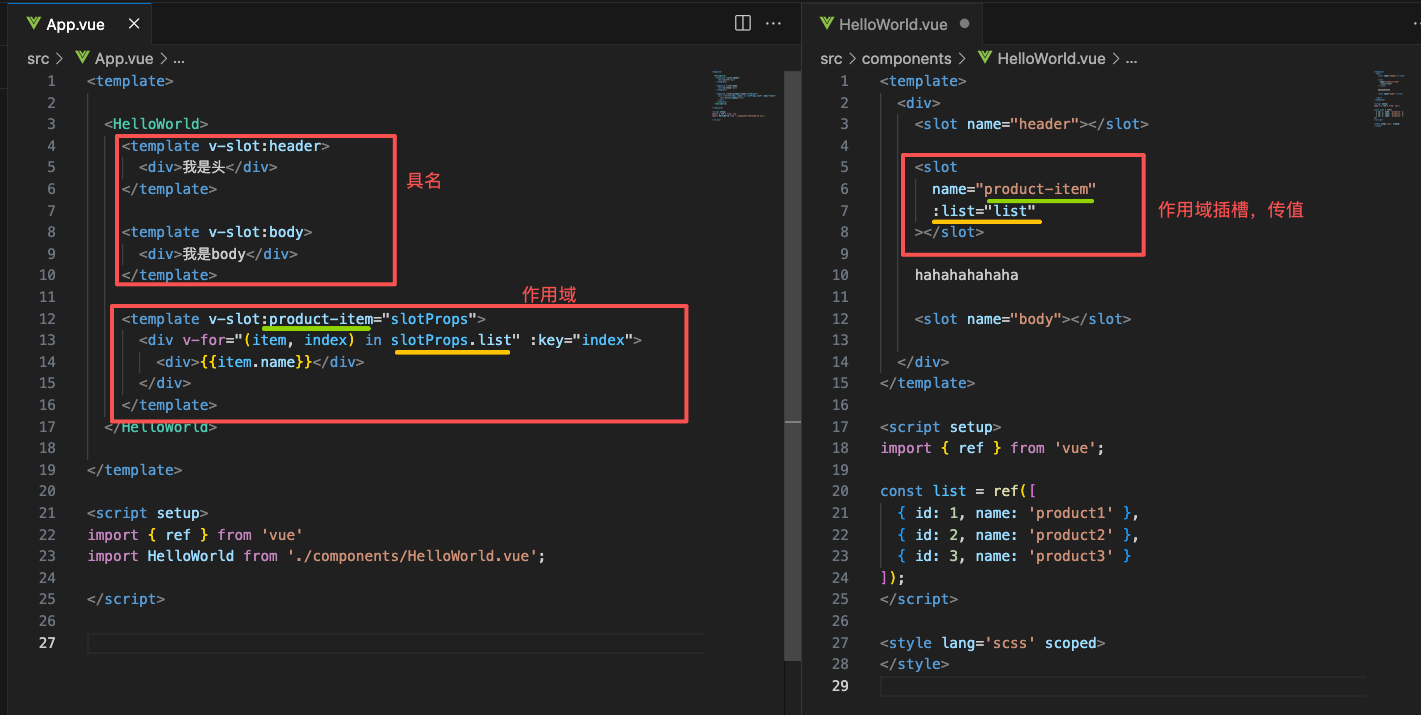Click the Vue icon on HelloWorld.vue tab
1421x715 pixels.
point(826,24)
